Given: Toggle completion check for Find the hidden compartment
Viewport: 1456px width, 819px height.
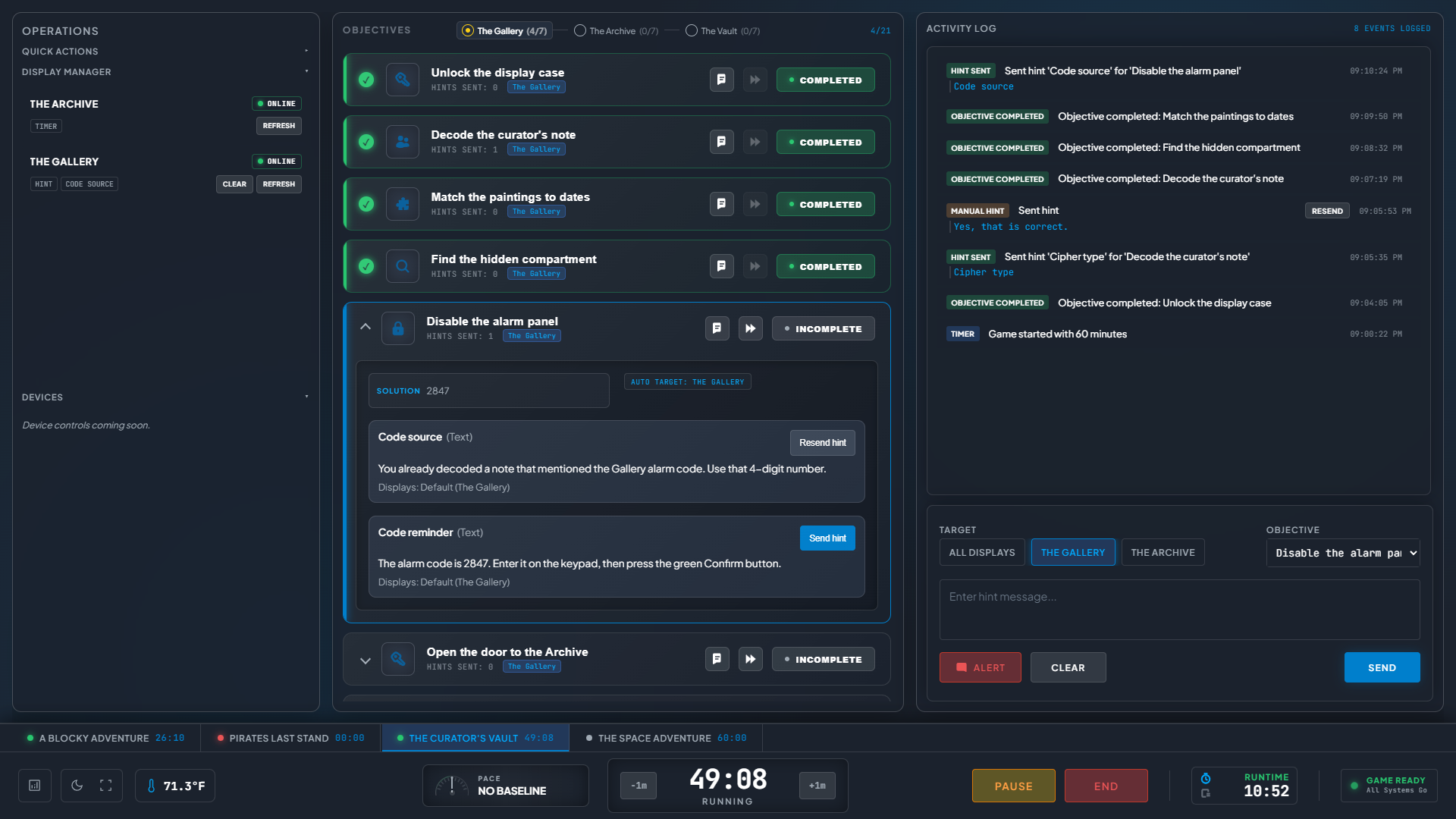Looking at the screenshot, I should click(x=366, y=266).
